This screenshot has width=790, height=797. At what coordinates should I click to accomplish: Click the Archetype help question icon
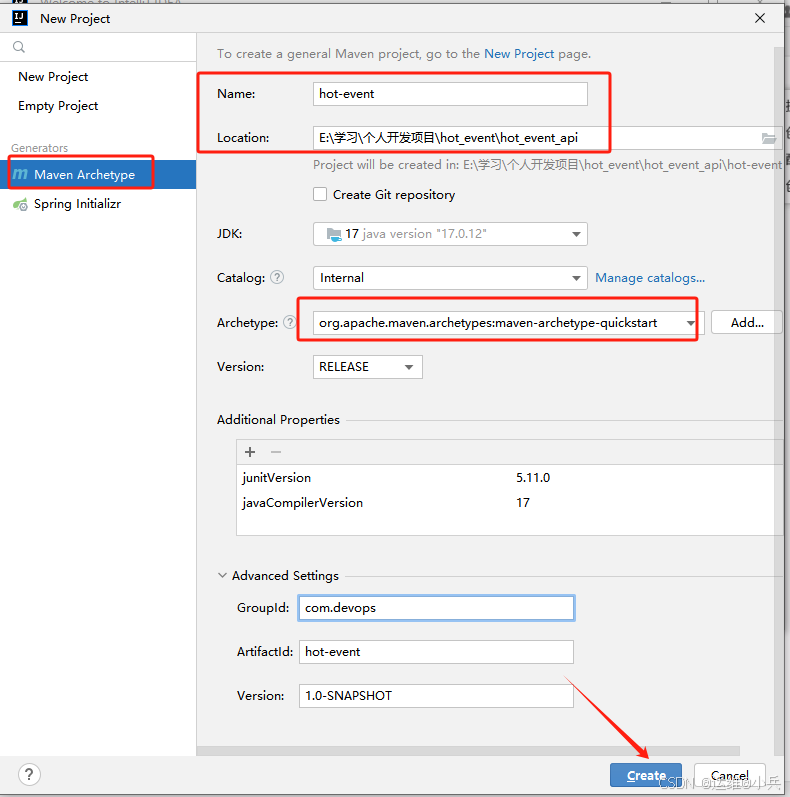pyautogui.click(x=290, y=322)
